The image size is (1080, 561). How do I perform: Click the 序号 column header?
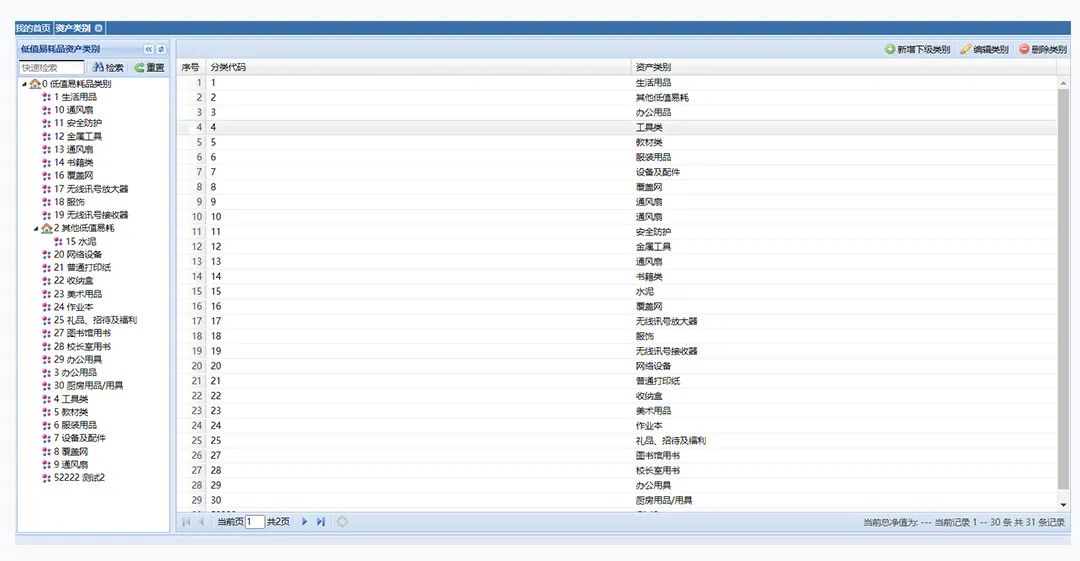tap(191, 68)
